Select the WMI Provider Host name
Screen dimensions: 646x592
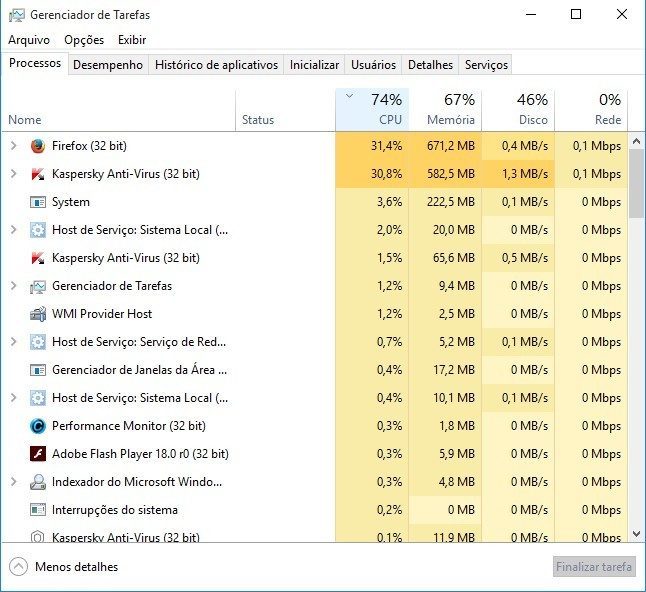(x=102, y=314)
